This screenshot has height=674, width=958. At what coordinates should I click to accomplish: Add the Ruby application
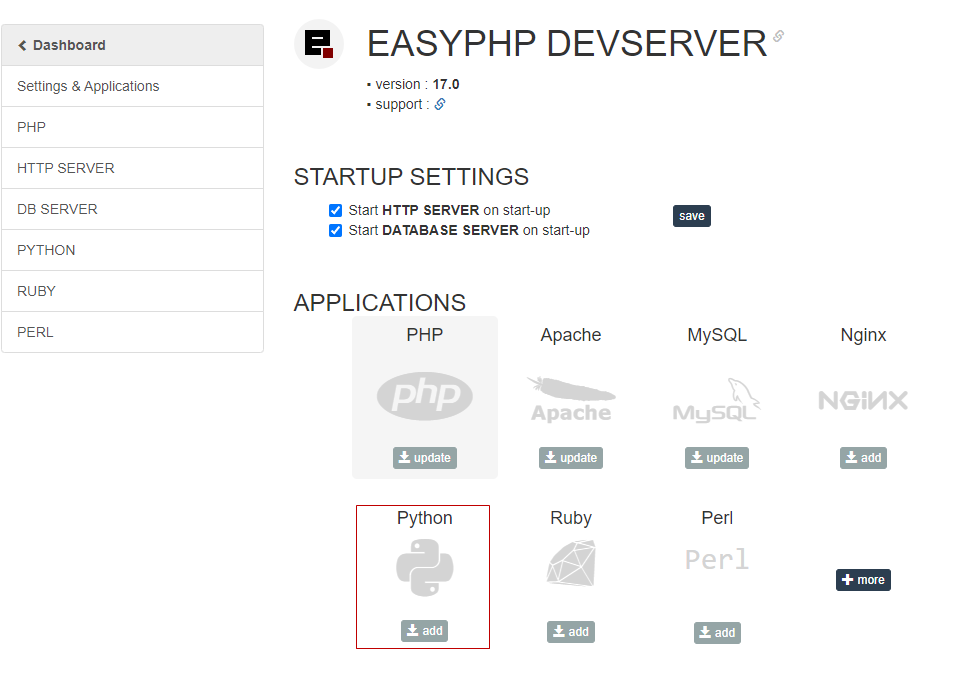(x=571, y=632)
